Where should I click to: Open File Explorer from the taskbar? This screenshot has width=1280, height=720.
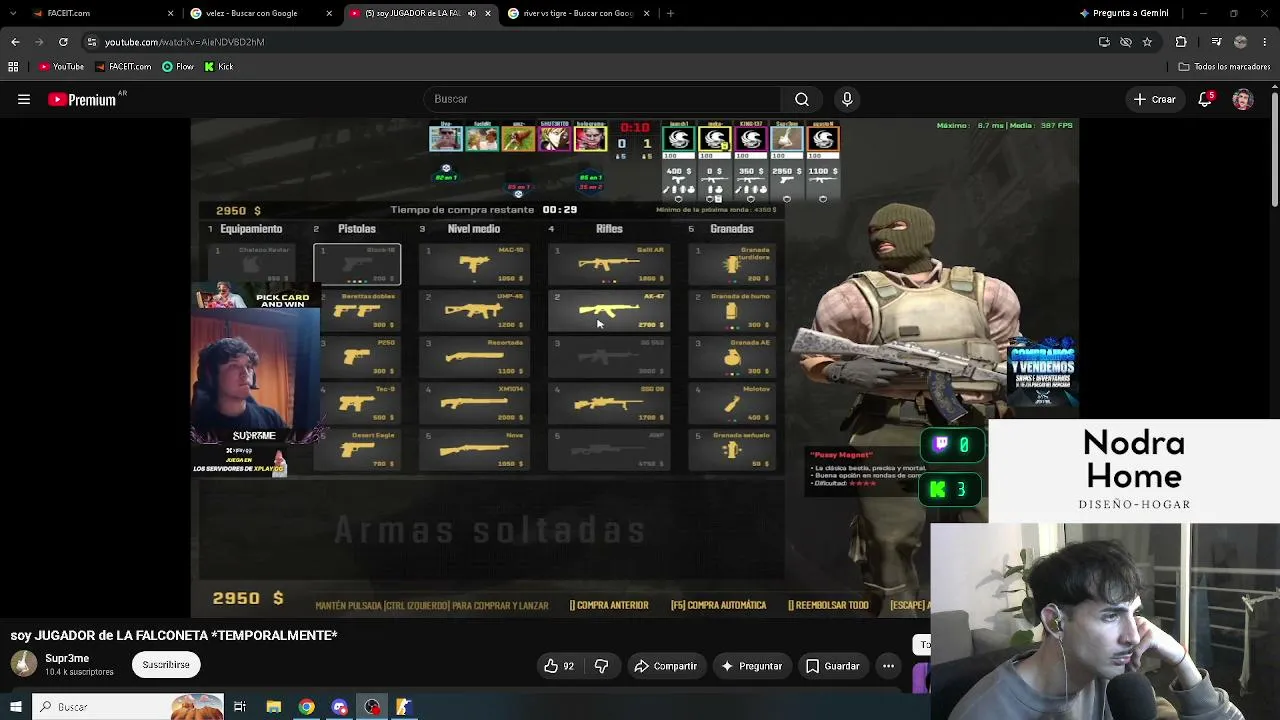pos(273,707)
